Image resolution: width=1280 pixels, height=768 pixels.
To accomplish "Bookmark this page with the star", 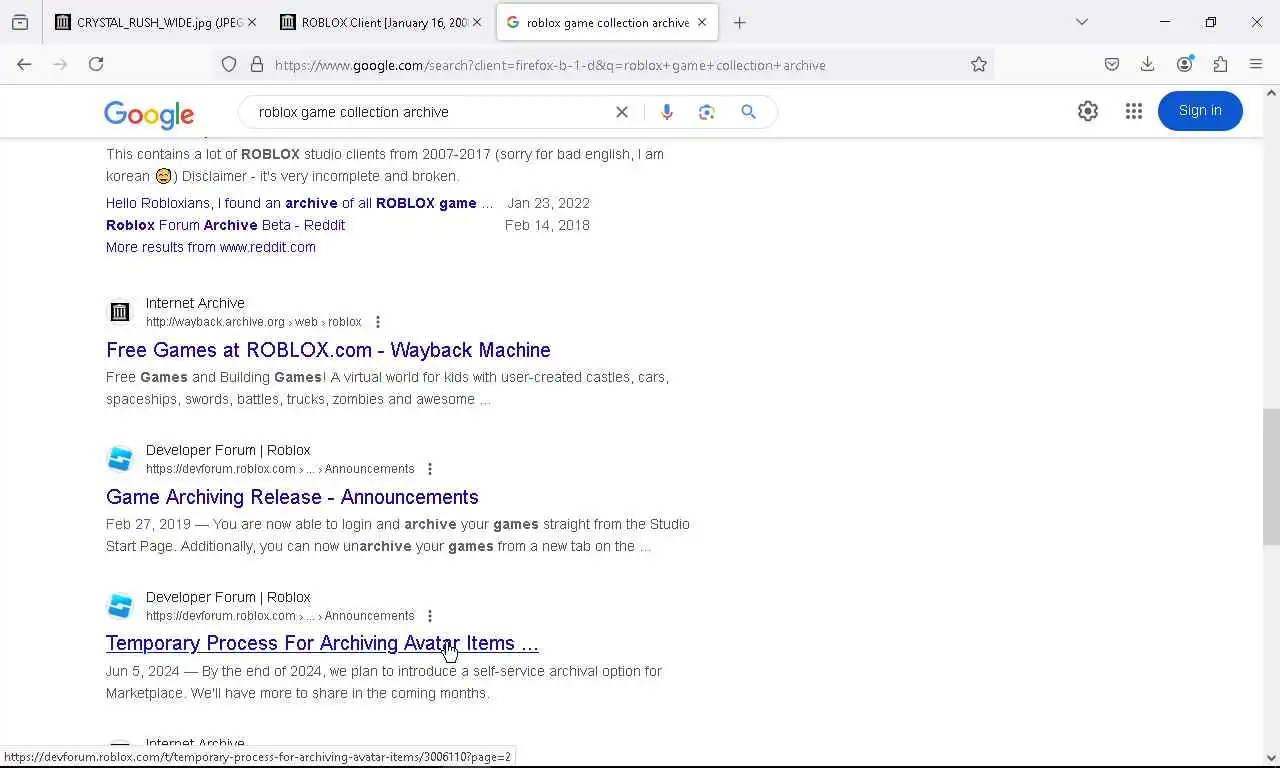I will pos(979,65).
